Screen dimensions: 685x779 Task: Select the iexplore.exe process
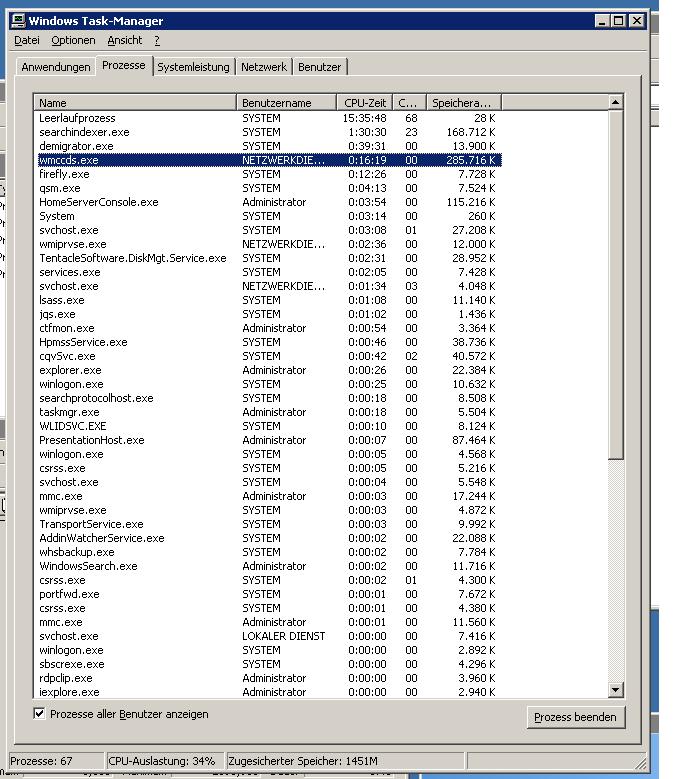pyautogui.click(x=269, y=692)
